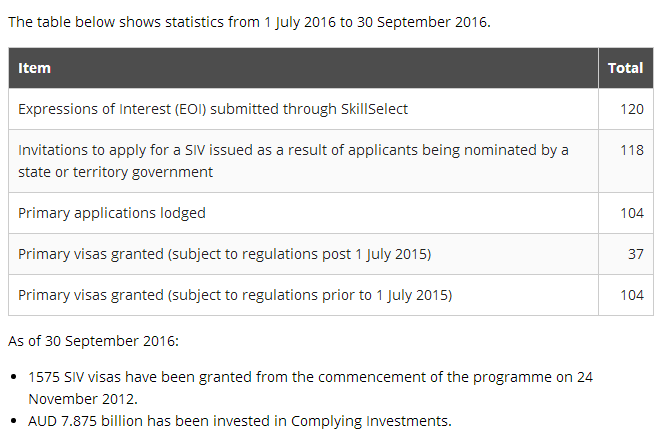Click the Total for visas granted prior to July 2015
This screenshot has height=441, width=664.
pos(631,295)
